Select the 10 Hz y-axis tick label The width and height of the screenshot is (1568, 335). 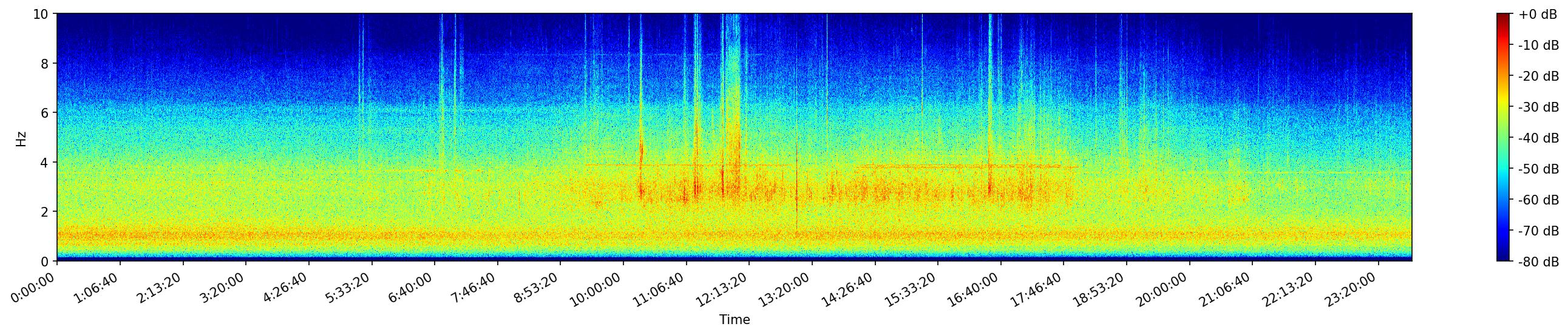click(x=41, y=14)
